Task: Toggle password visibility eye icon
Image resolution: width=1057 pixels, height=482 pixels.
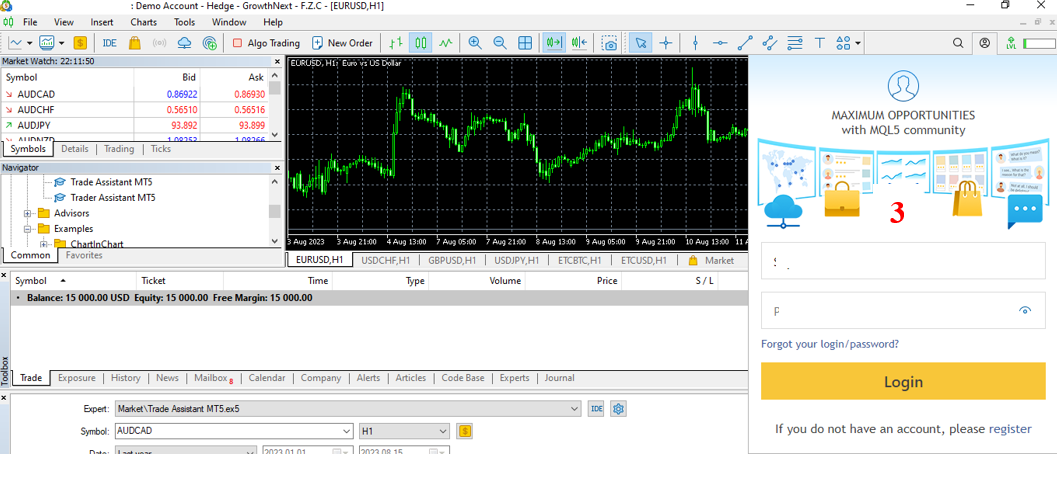Action: 1025,310
